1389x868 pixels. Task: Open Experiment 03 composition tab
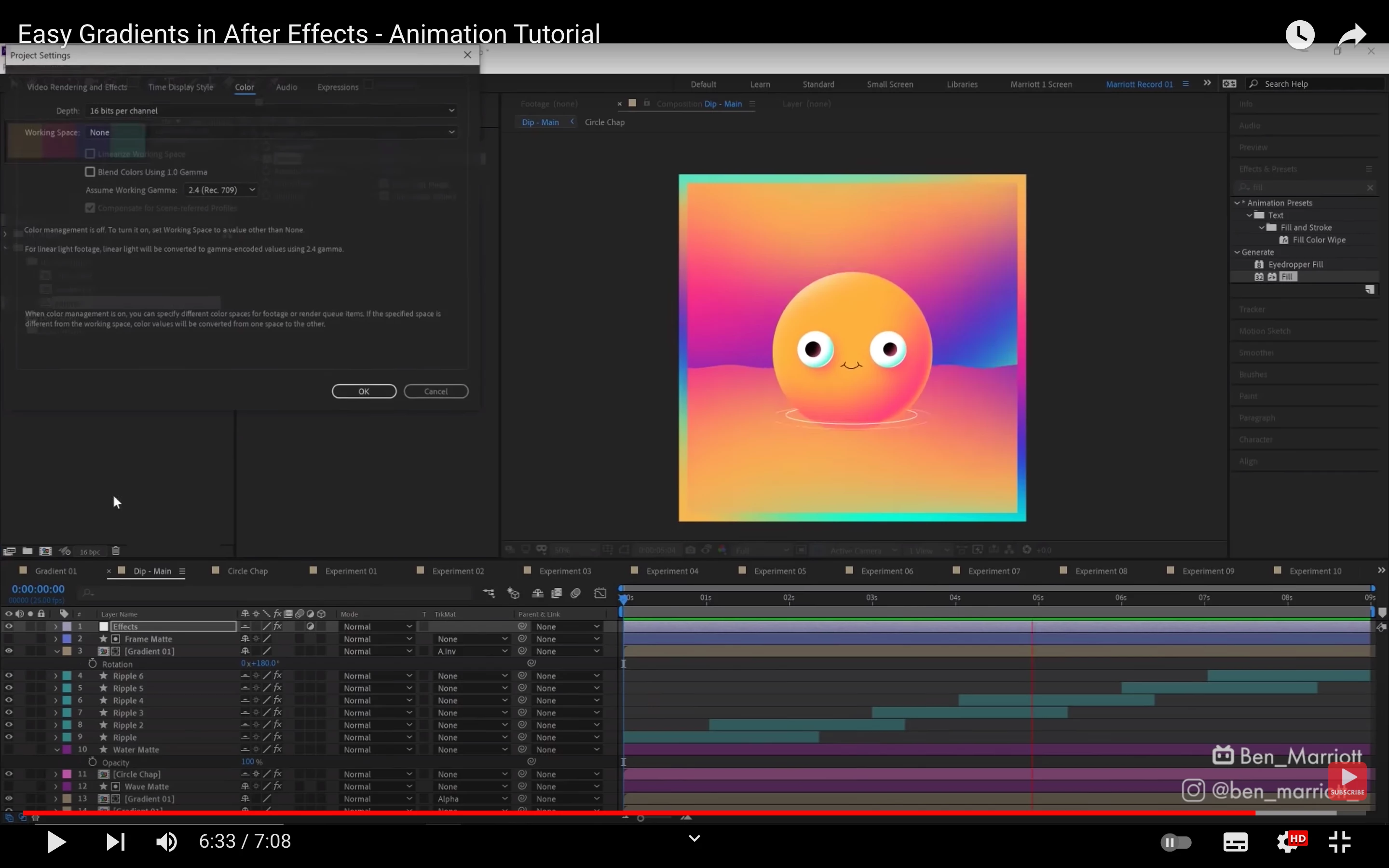point(564,570)
